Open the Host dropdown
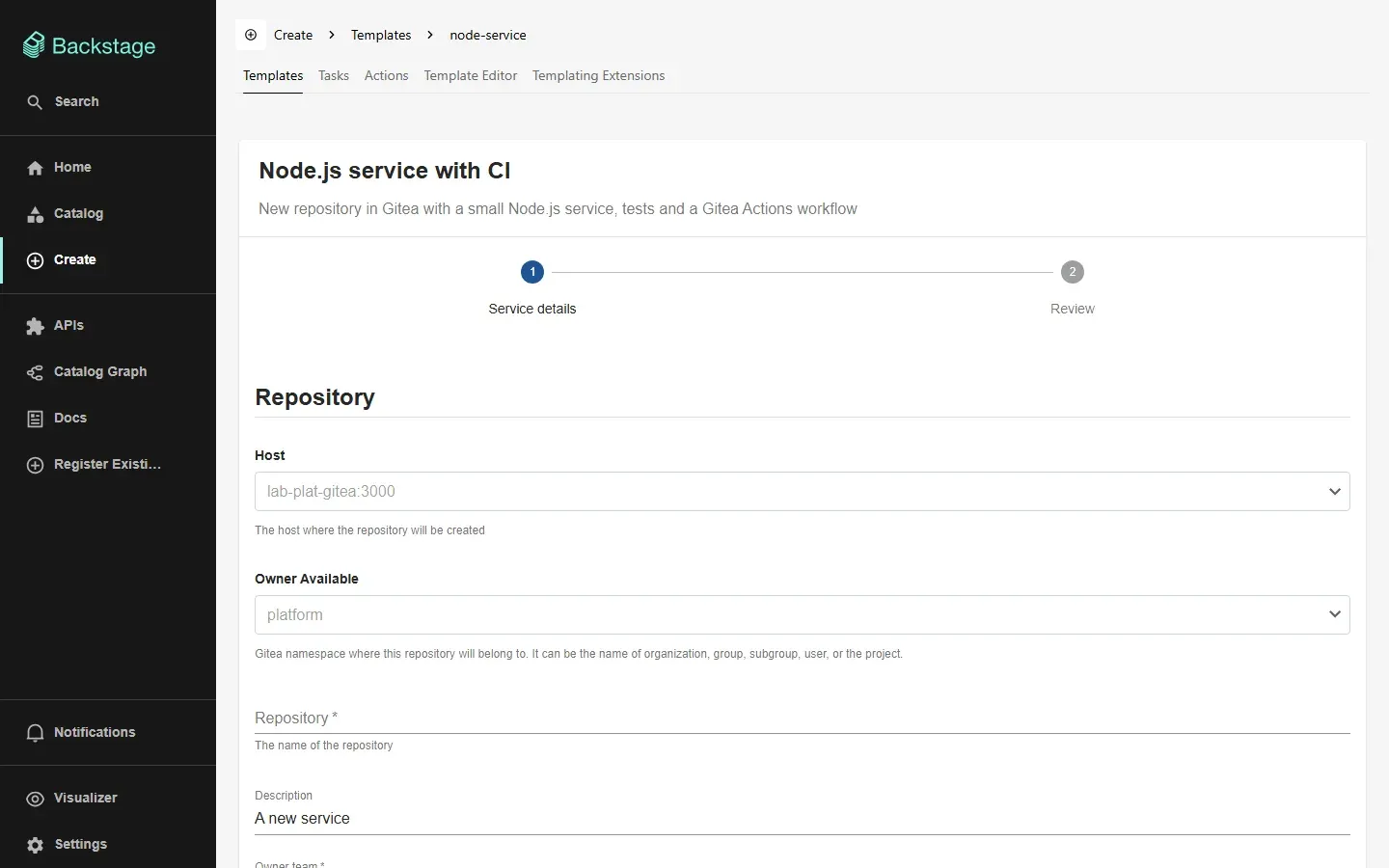Screen dimensions: 1389x868 tap(802, 491)
